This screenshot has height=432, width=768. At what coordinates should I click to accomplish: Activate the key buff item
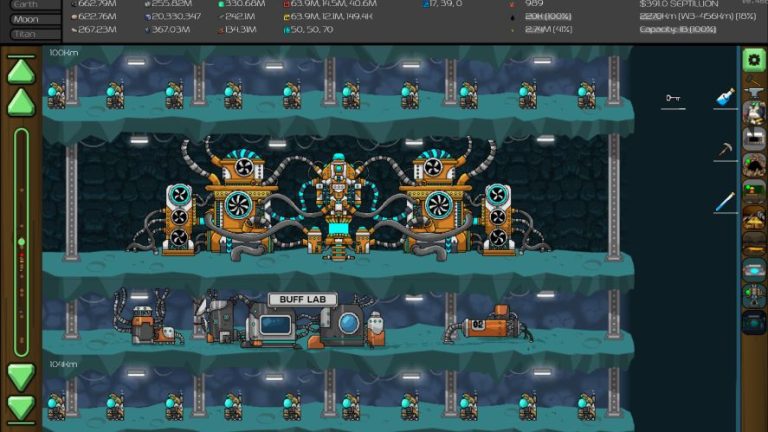(x=673, y=98)
